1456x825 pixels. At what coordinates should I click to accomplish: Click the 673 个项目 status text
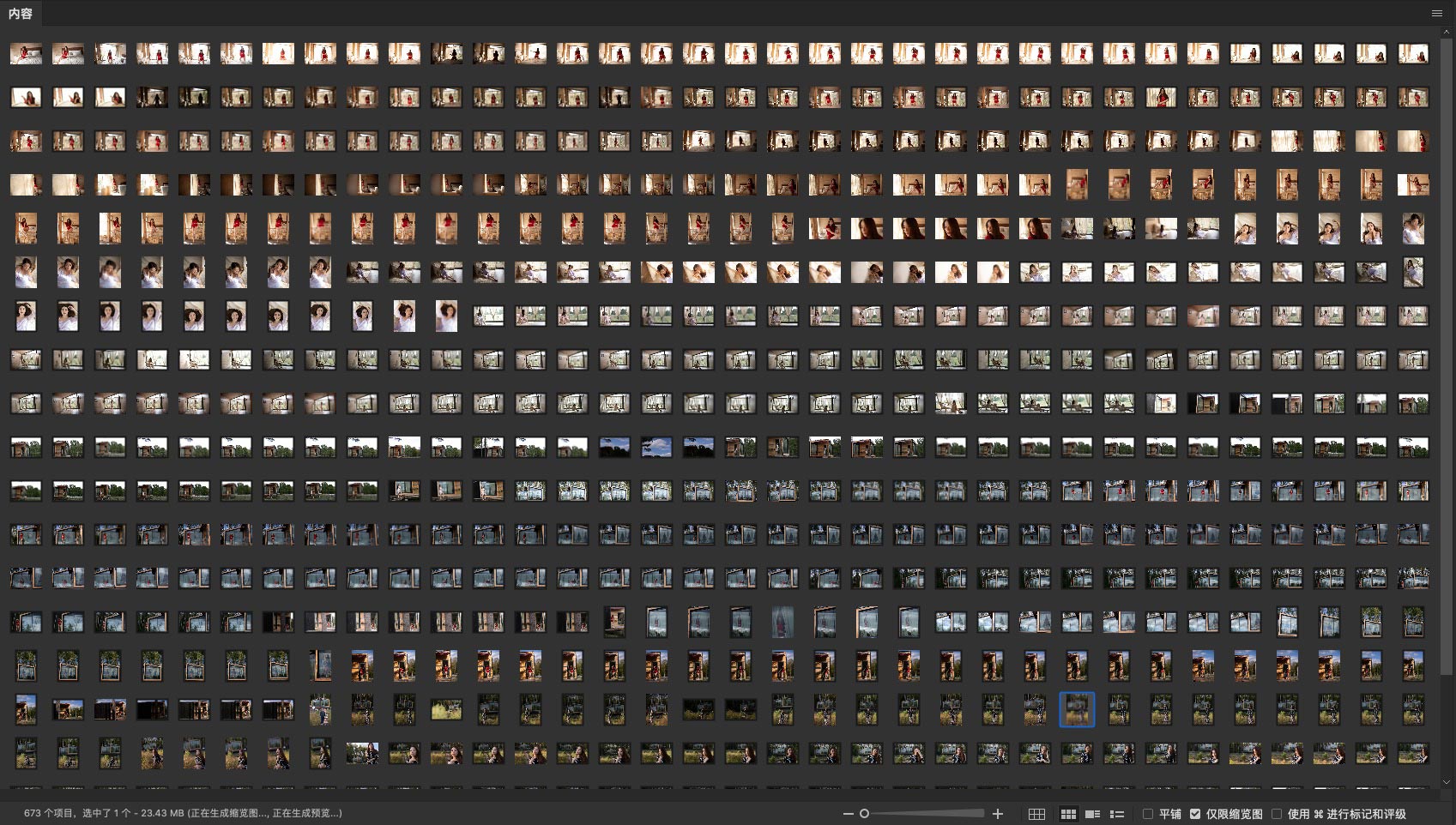click(51, 813)
